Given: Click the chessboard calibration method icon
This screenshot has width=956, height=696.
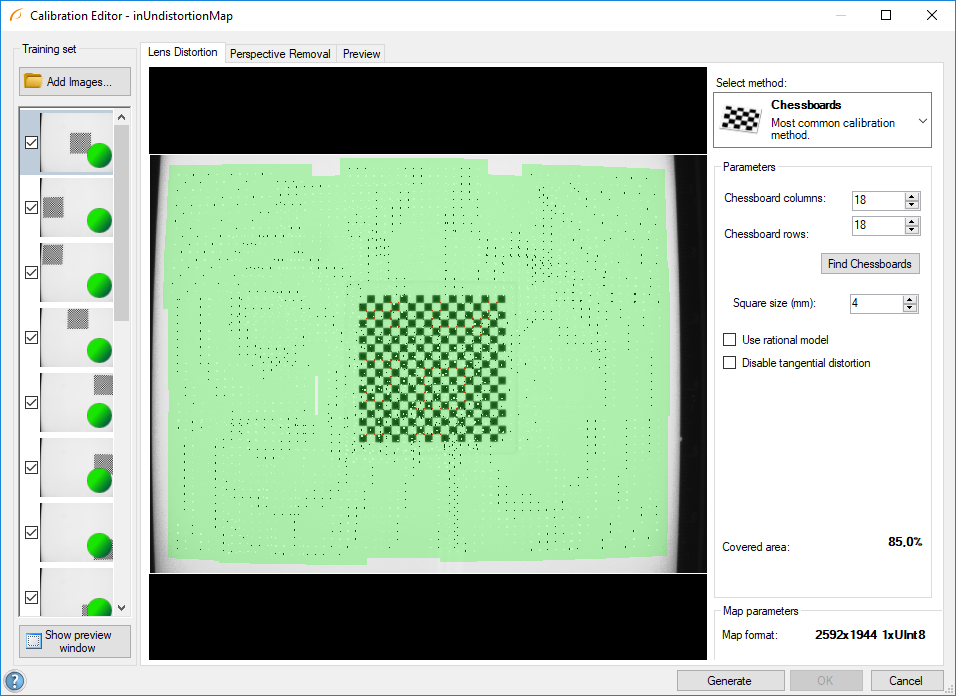Looking at the screenshot, I should point(741,119).
